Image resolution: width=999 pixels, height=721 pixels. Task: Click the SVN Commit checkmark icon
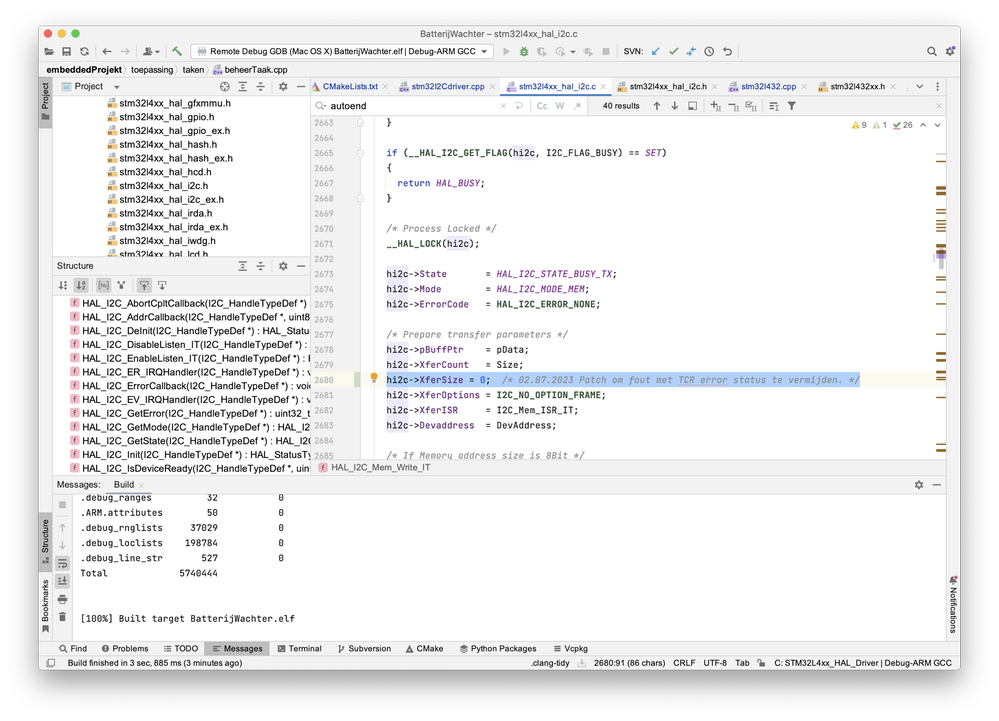pyautogui.click(x=673, y=52)
